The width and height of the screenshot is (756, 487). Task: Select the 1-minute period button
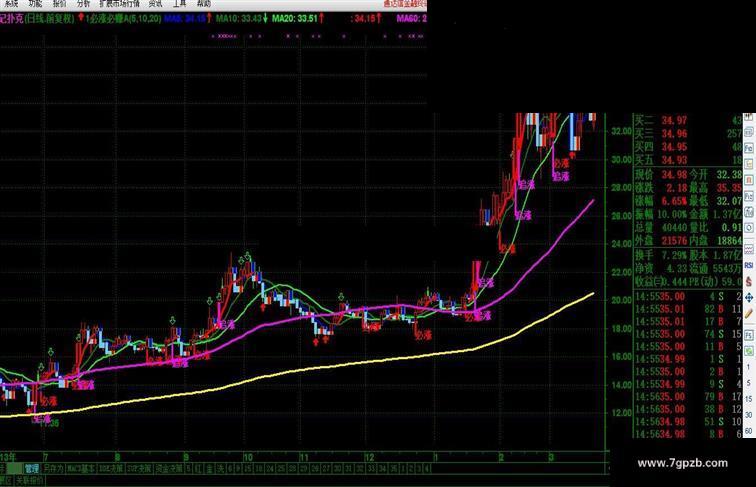(x=749, y=367)
